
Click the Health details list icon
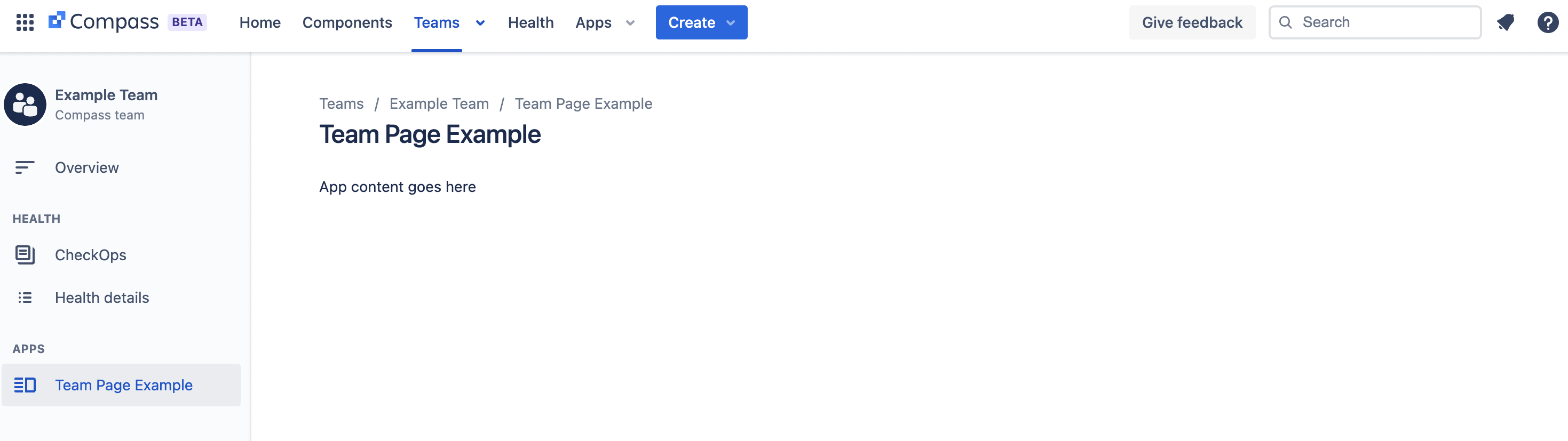point(25,298)
